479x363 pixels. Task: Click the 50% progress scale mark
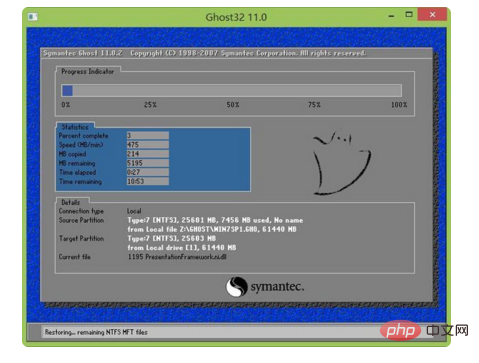(x=233, y=105)
